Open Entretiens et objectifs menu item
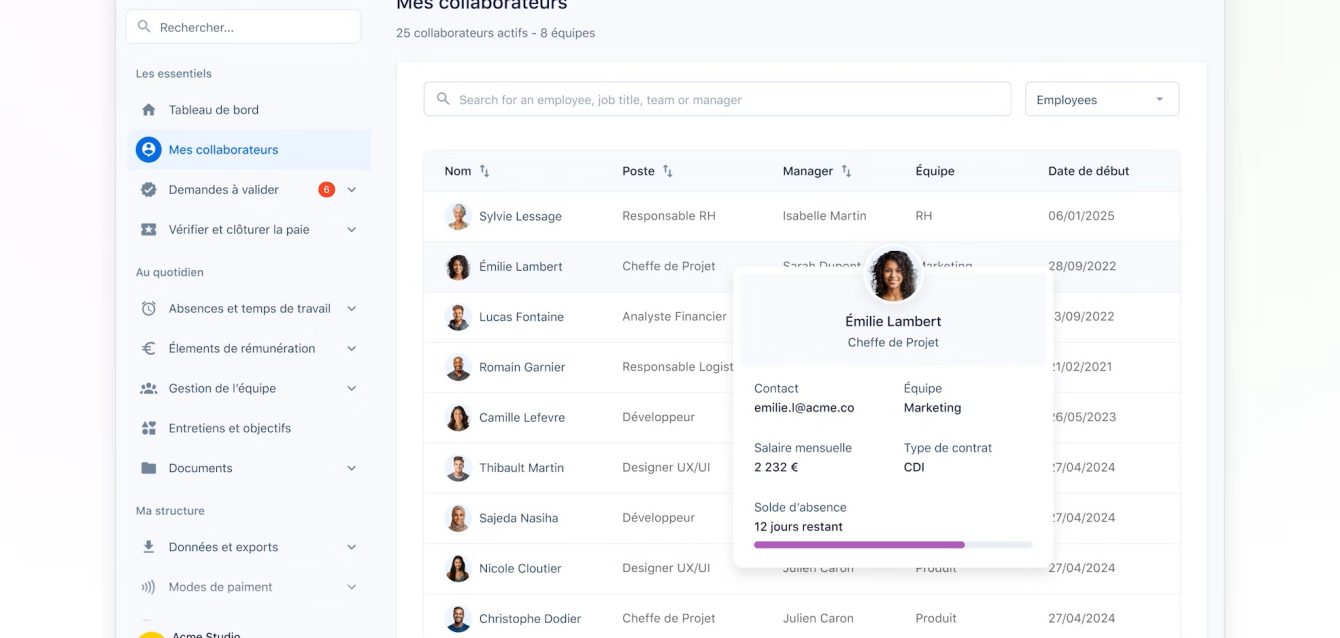This screenshot has height=638, width=1340. click(229, 428)
